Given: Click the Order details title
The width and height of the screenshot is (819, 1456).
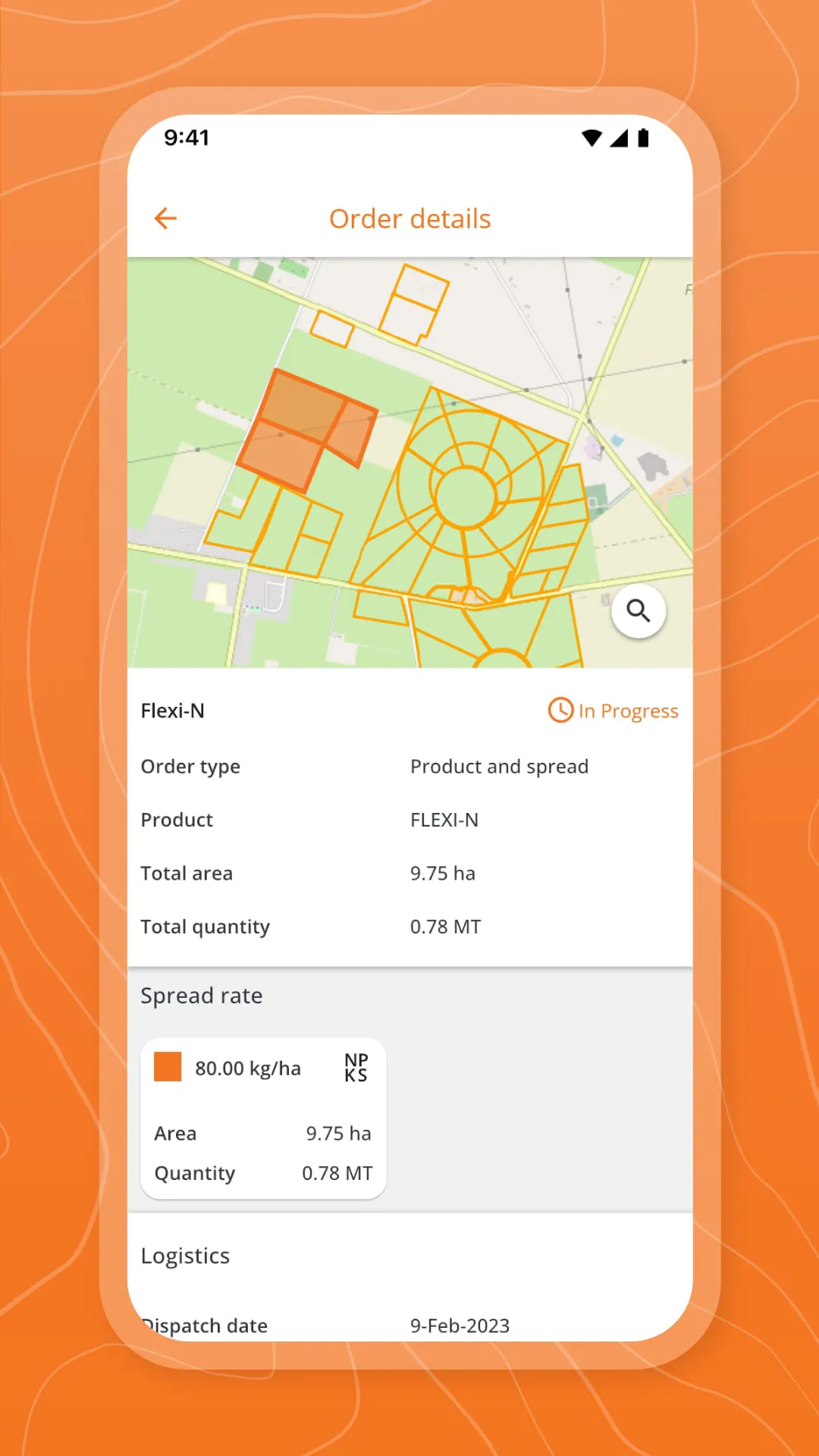Looking at the screenshot, I should [x=409, y=219].
